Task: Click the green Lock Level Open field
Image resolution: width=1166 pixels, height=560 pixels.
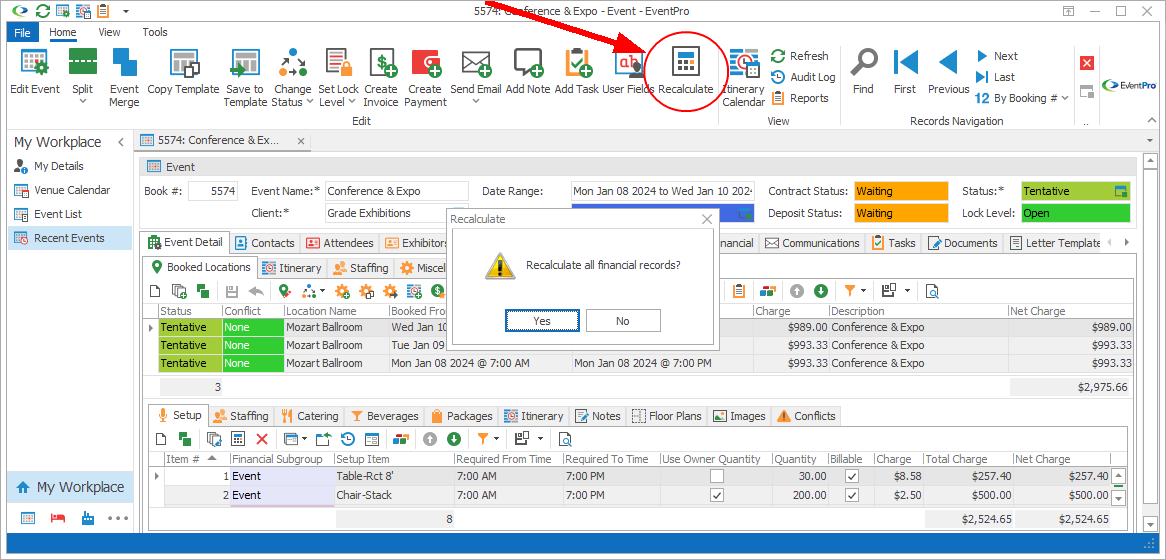Action: pos(1075,213)
